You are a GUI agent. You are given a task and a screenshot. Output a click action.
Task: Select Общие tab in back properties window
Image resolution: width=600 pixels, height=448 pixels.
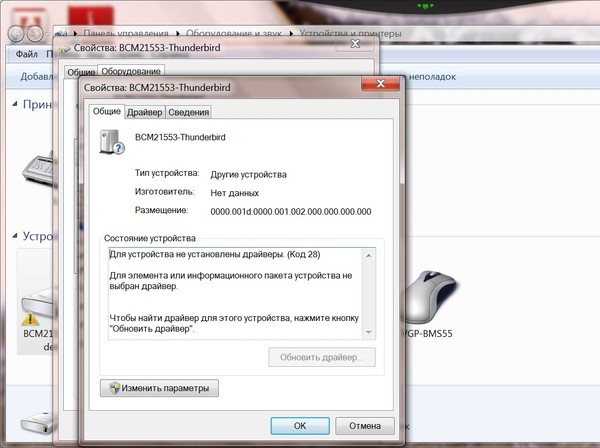[x=81, y=72]
